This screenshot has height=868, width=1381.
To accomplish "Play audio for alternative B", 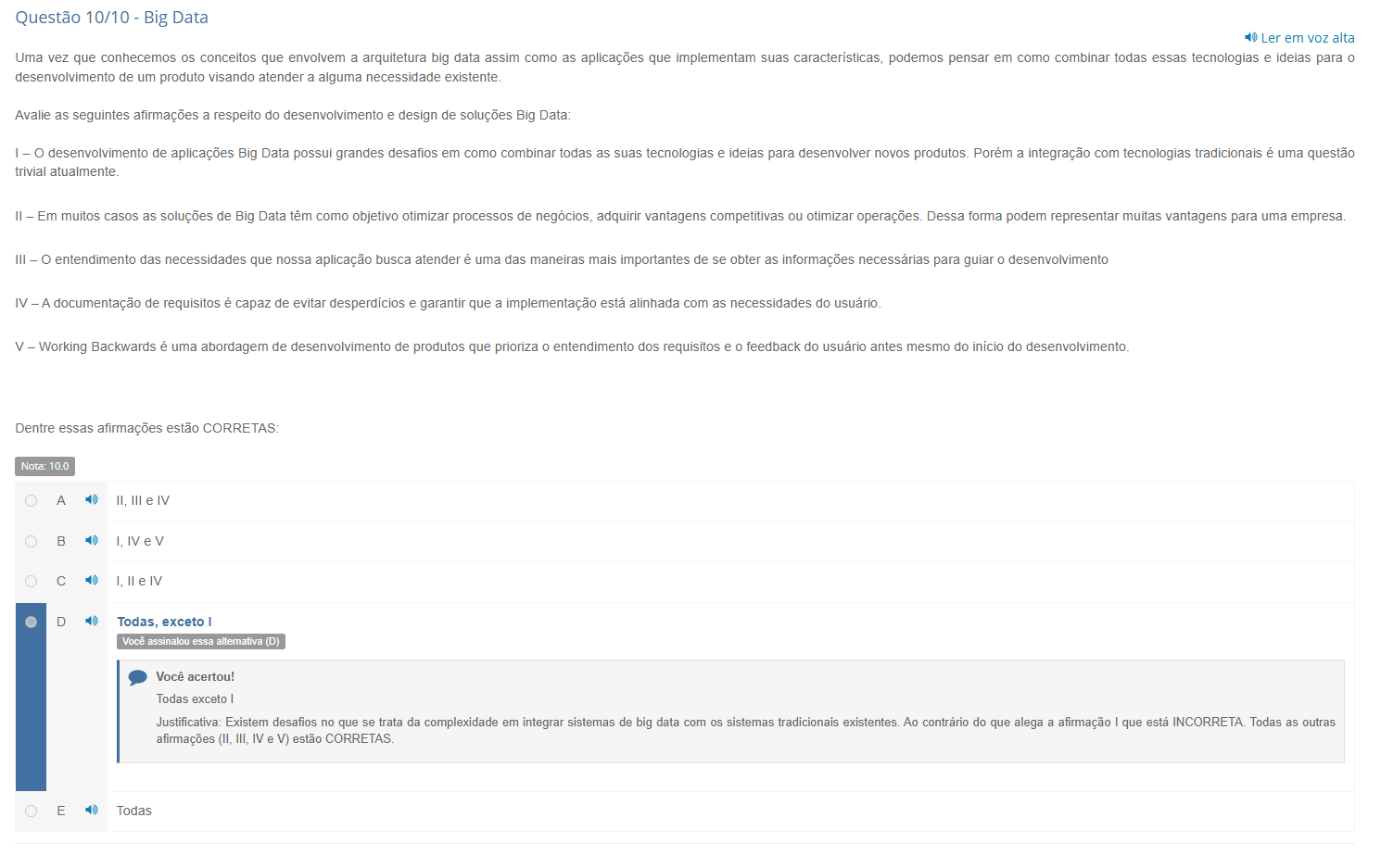I will click(x=92, y=541).
